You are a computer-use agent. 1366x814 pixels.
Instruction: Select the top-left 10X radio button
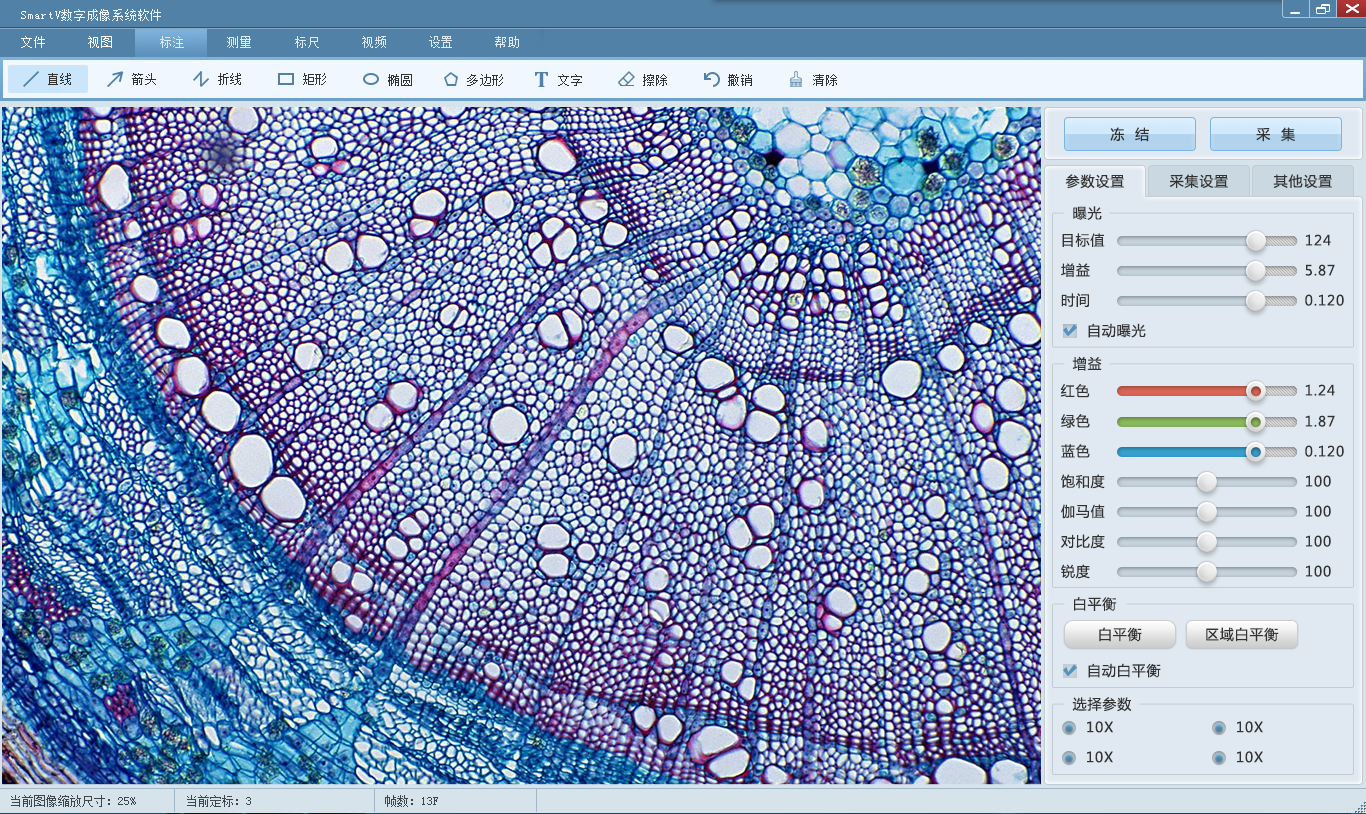[1069, 728]
